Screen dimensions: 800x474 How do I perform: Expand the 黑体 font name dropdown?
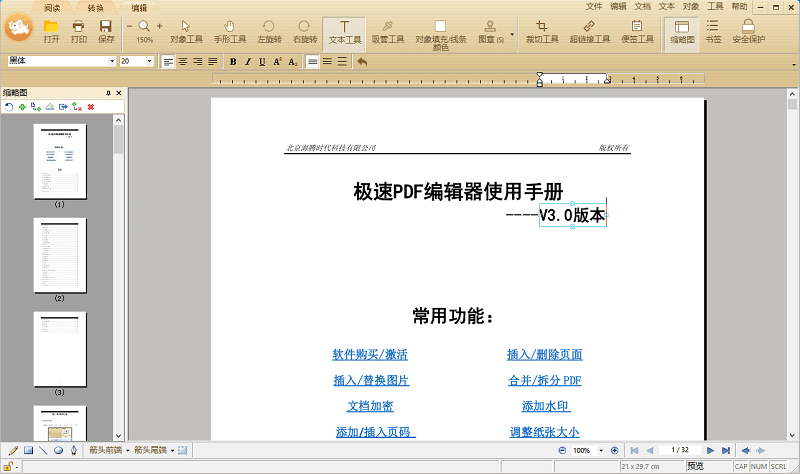click(112, 61)
